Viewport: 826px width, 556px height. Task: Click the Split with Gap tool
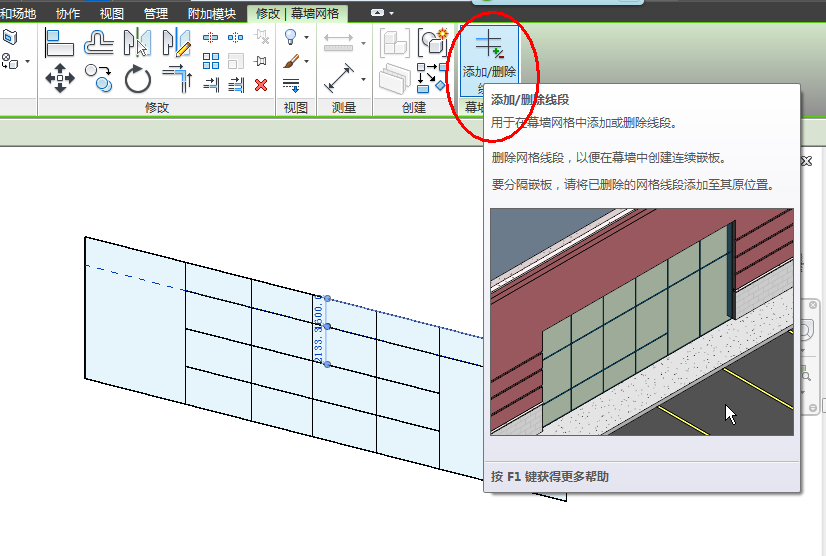(235, 37)
